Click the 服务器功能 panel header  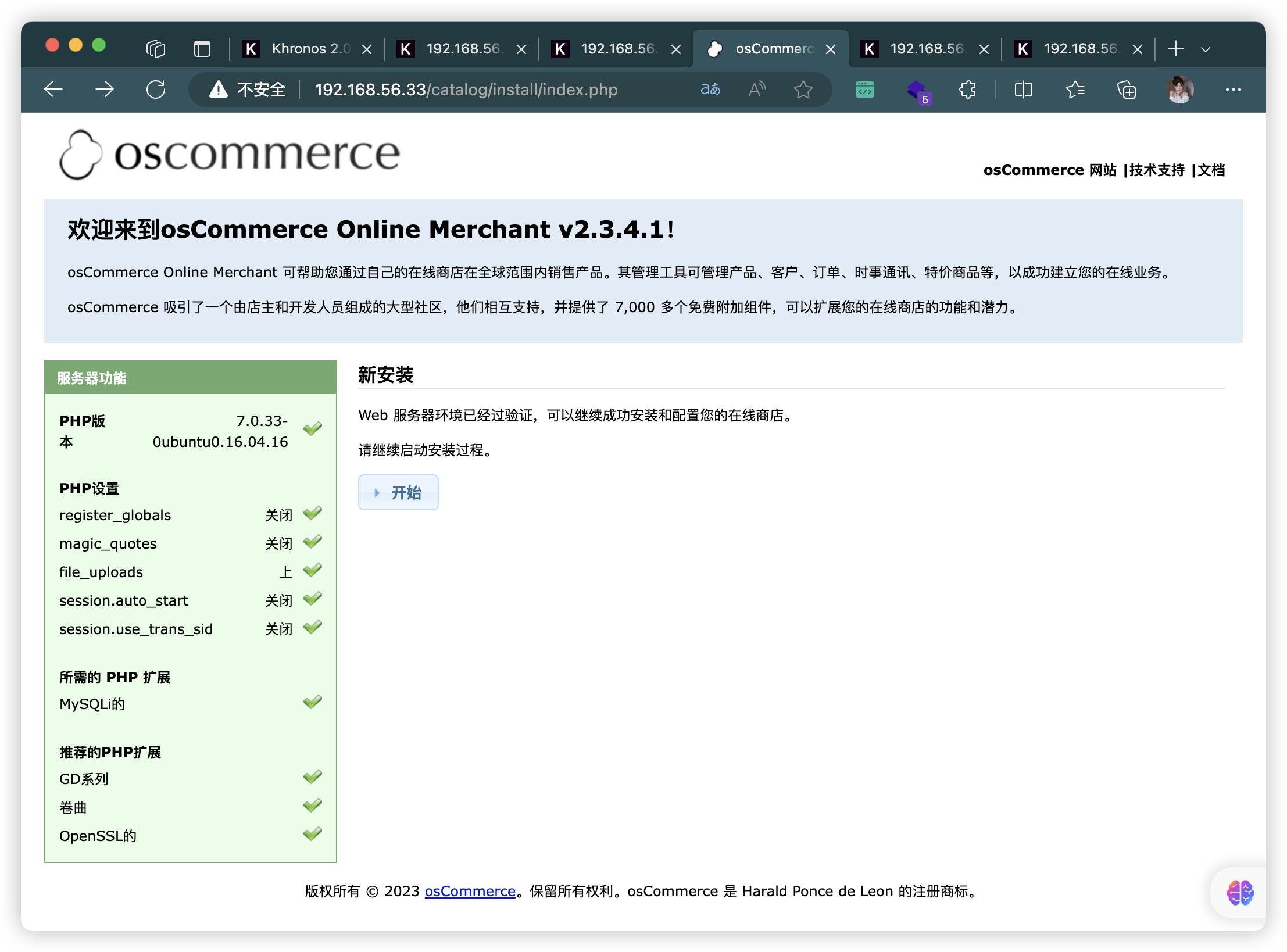(x=191, y=378)
